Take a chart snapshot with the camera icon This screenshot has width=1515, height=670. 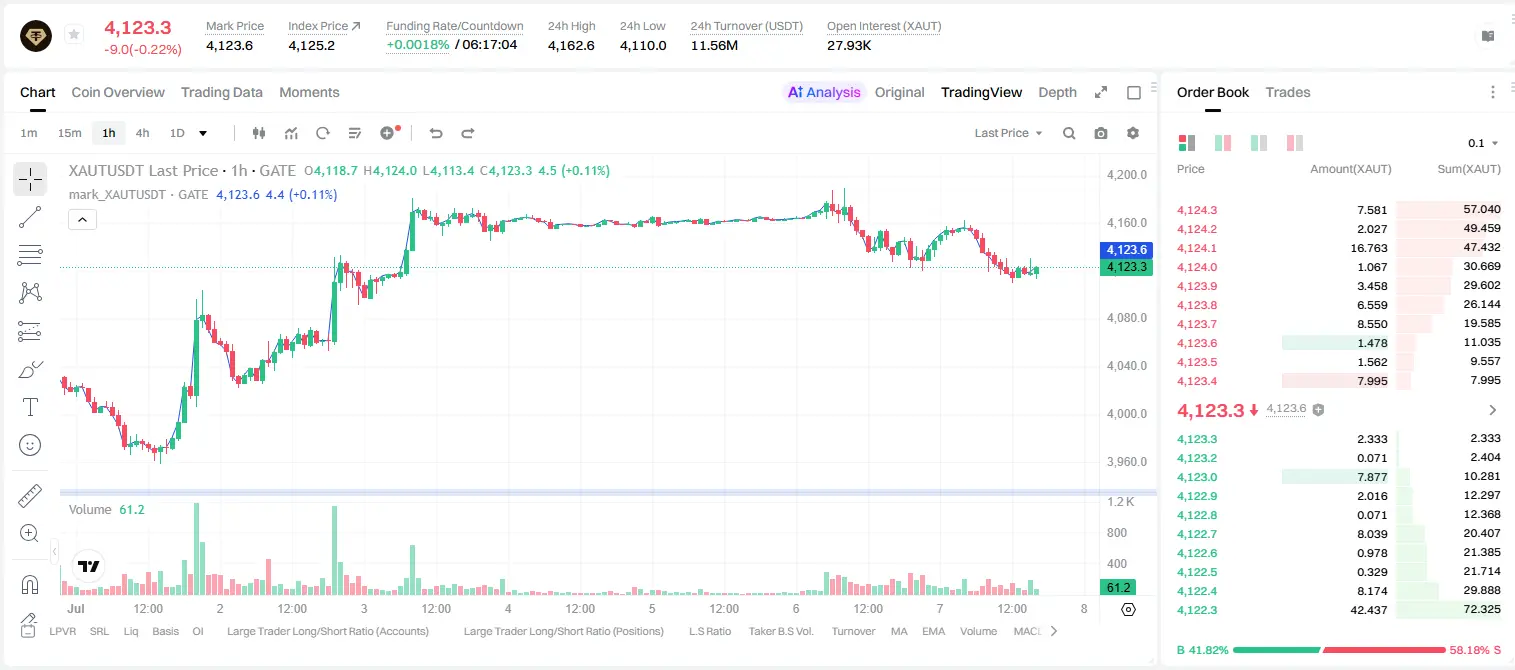coord(1101,133)
